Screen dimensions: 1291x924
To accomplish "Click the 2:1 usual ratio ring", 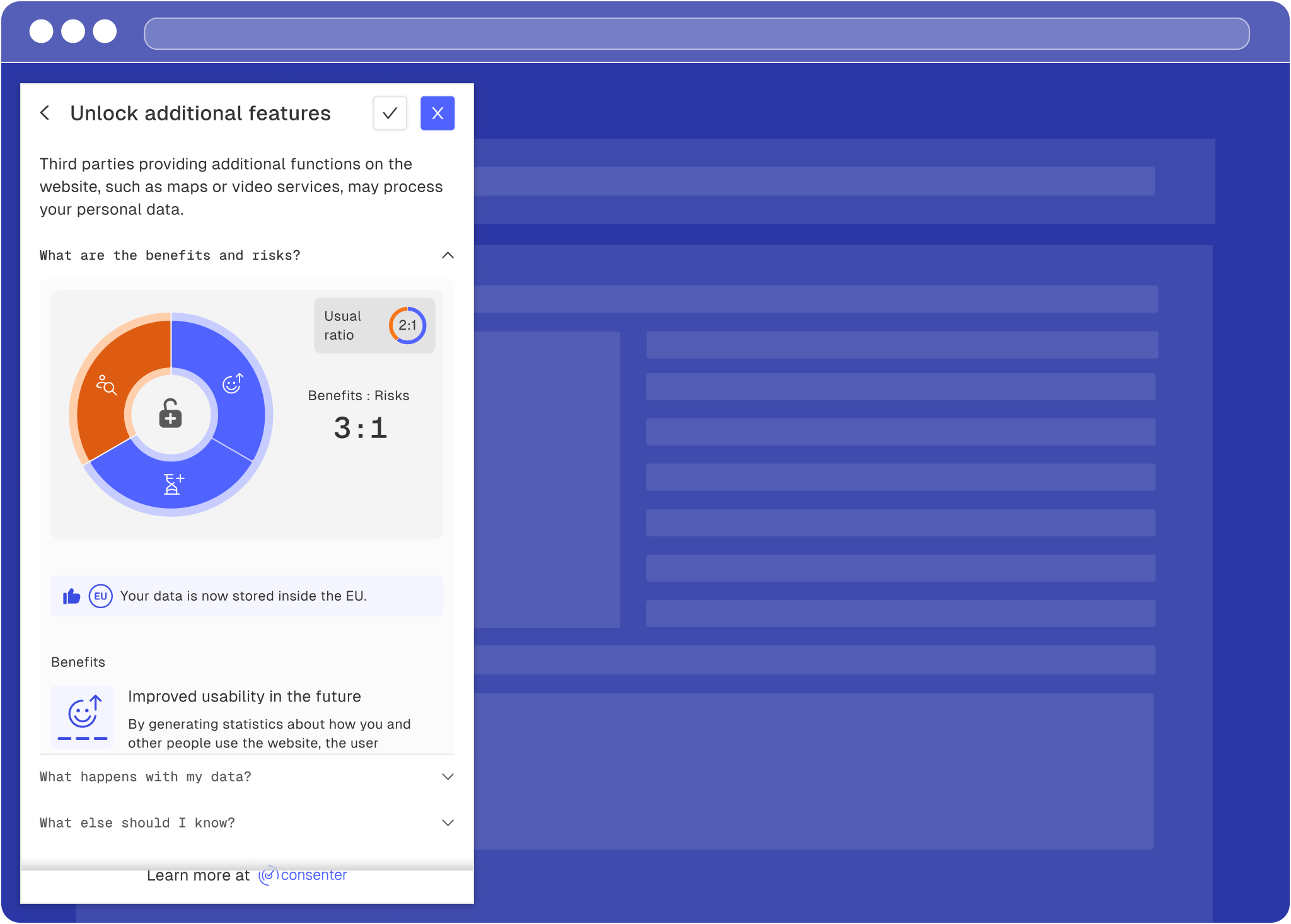I will [x=407, y=325].
